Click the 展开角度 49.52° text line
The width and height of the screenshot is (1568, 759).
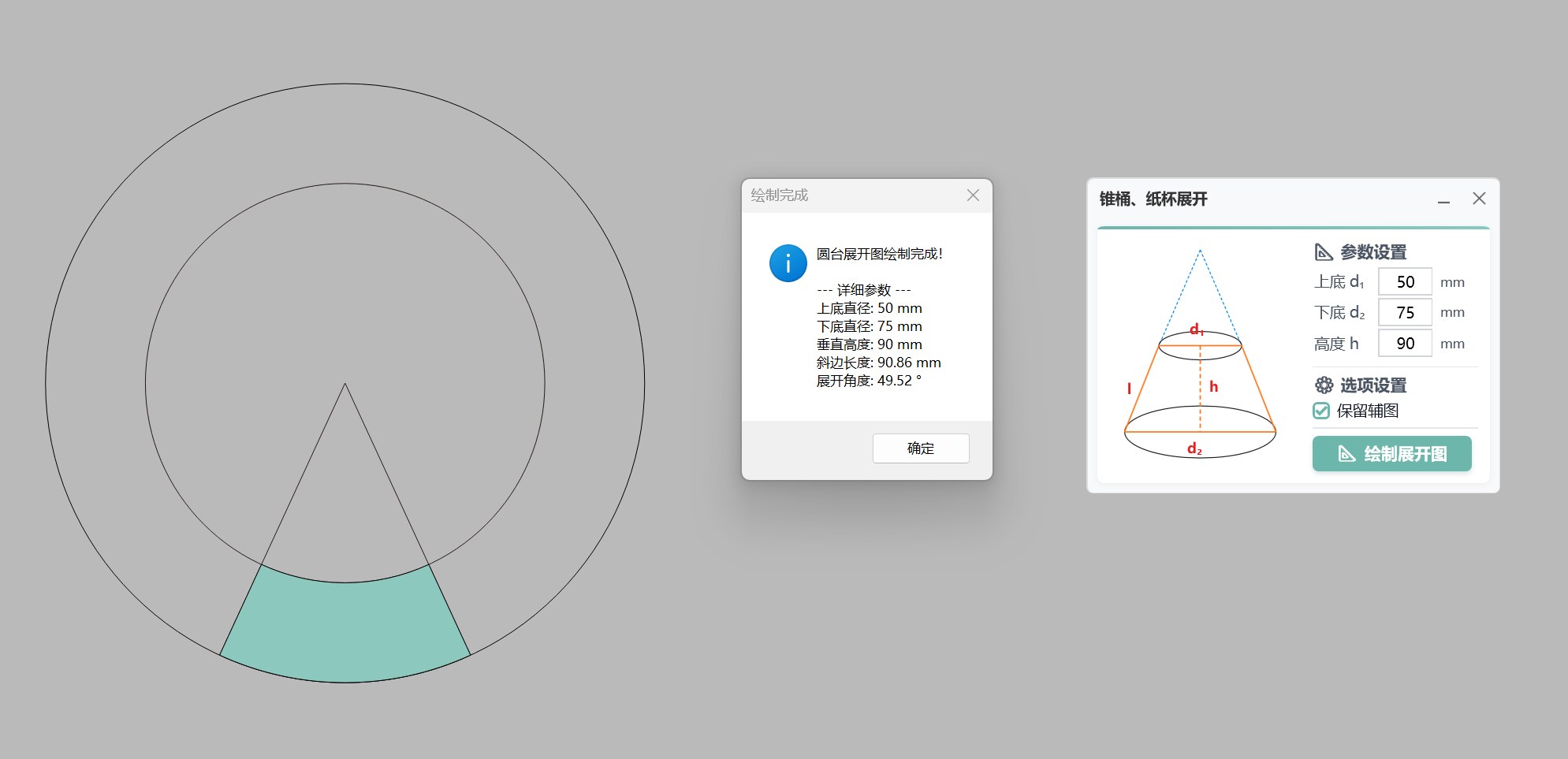[x=869, y=381]
